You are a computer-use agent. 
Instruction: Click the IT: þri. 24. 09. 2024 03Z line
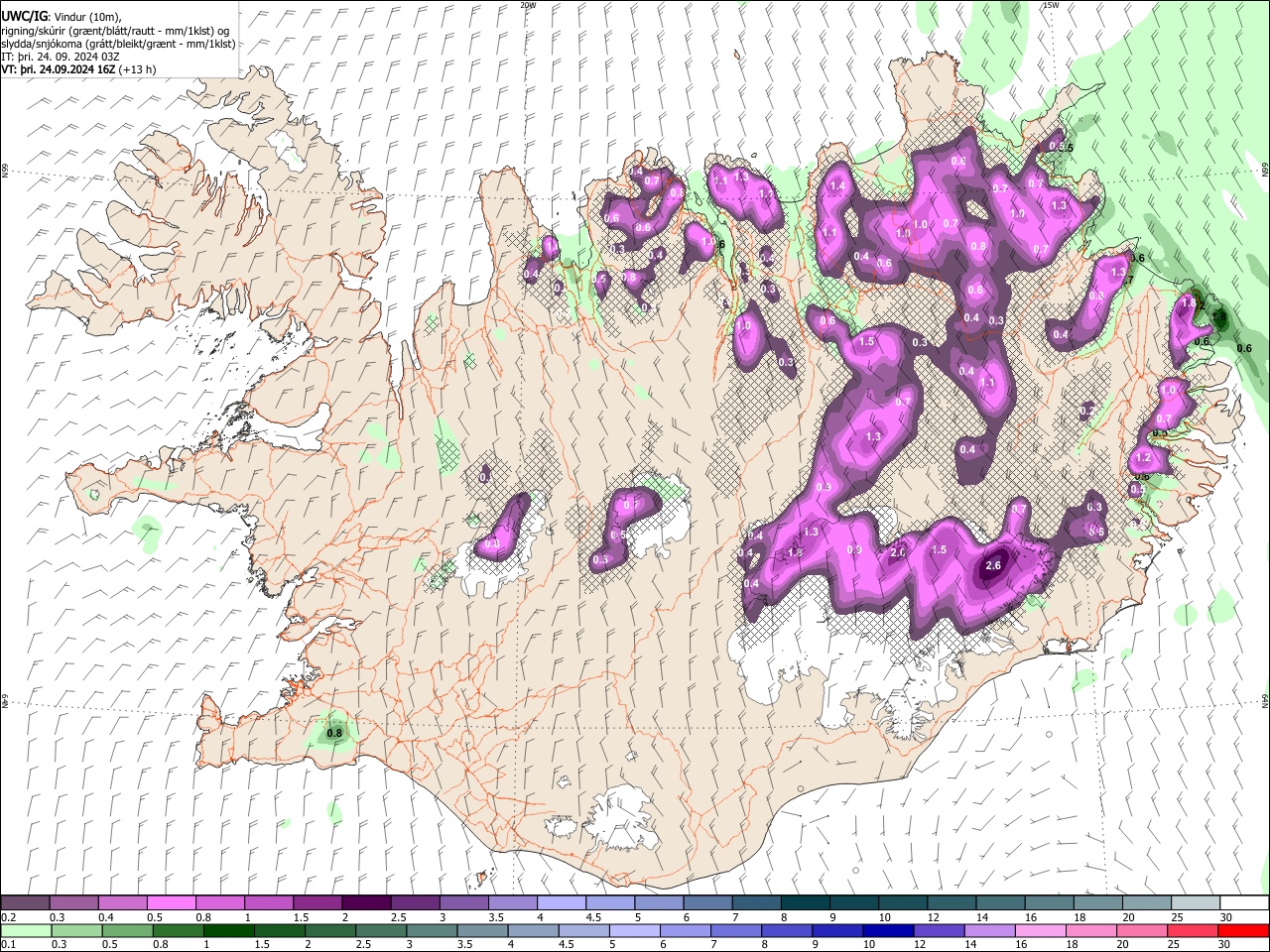[61, 57]
